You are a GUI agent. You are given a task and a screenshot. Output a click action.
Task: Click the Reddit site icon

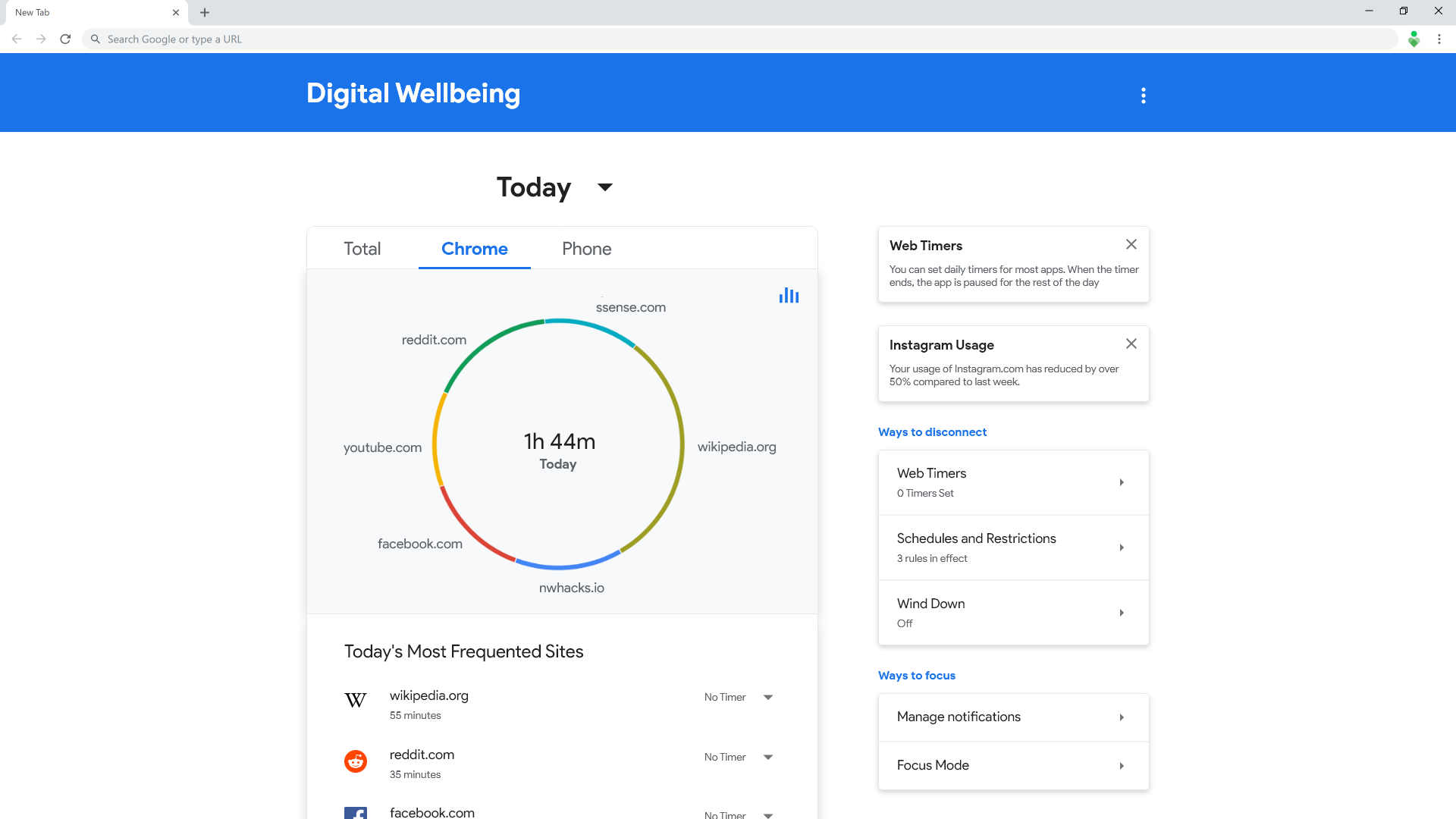coord(356,761)
